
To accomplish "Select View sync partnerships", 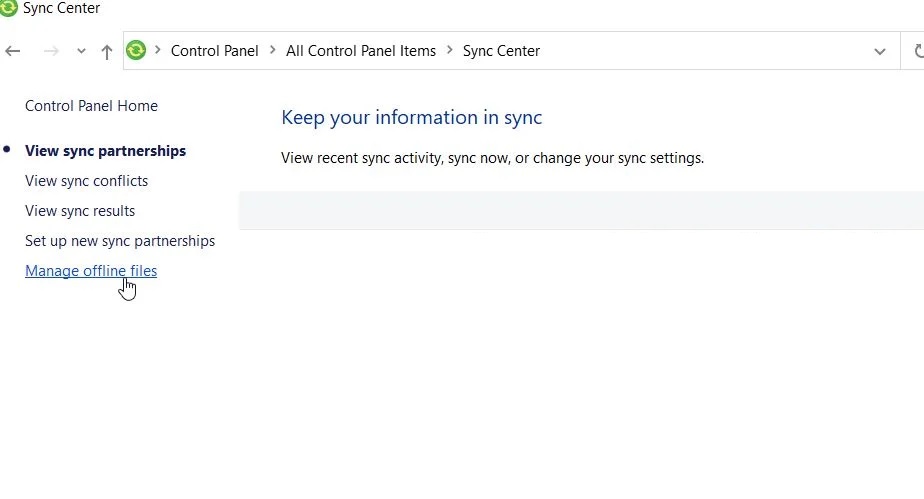I will pos(105,151).
